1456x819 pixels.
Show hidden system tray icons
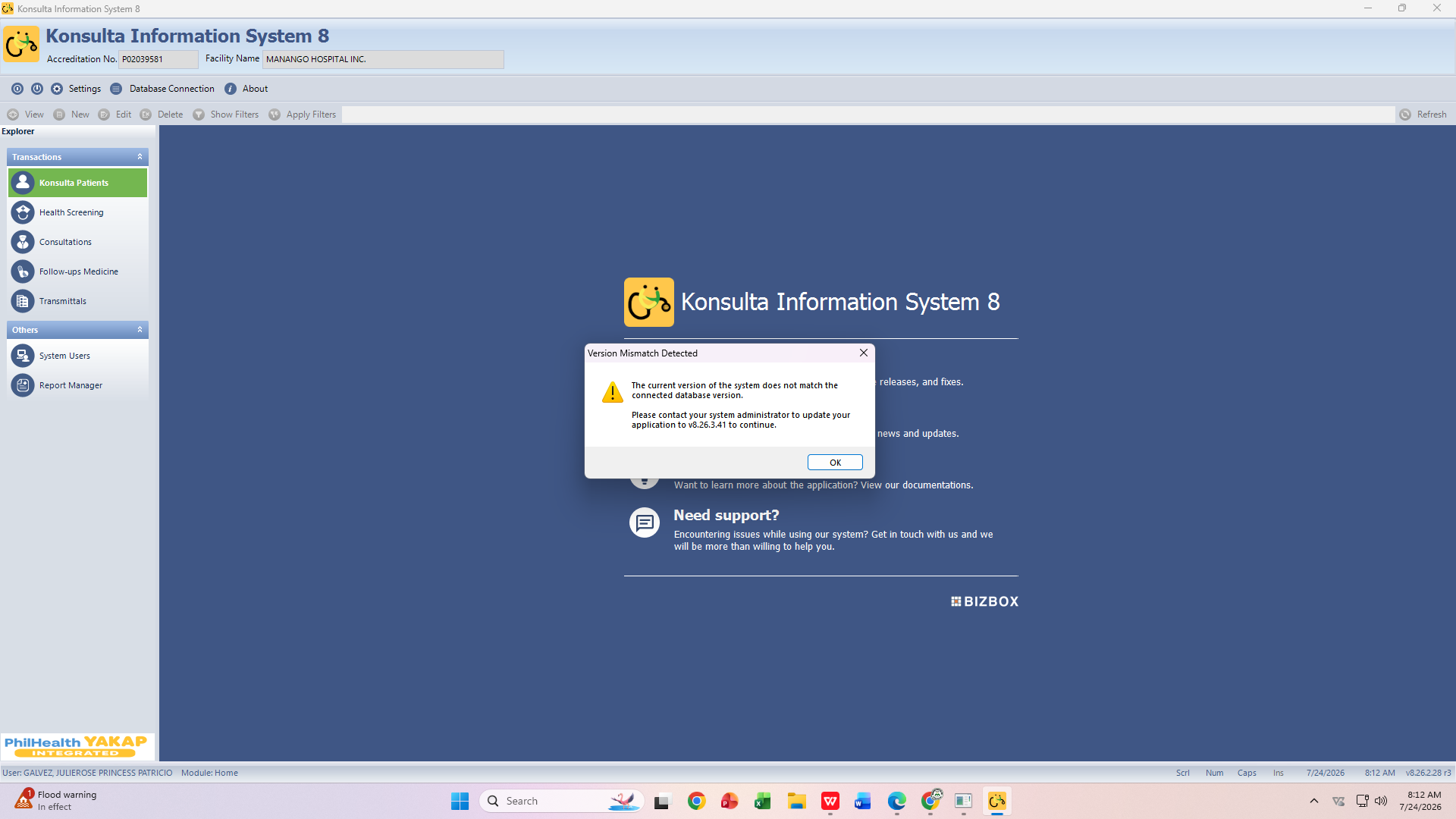[x=1313, y=801]
